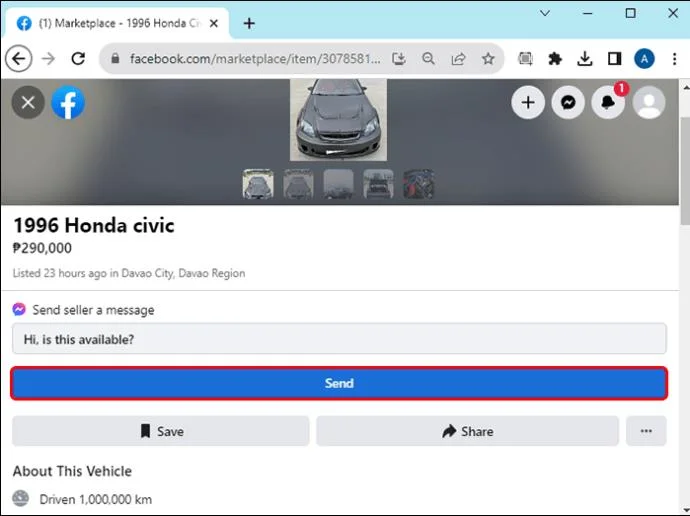Open Chrome three-dot menu
The width and height of the screenshot is (690, 516).
[674, 59]
